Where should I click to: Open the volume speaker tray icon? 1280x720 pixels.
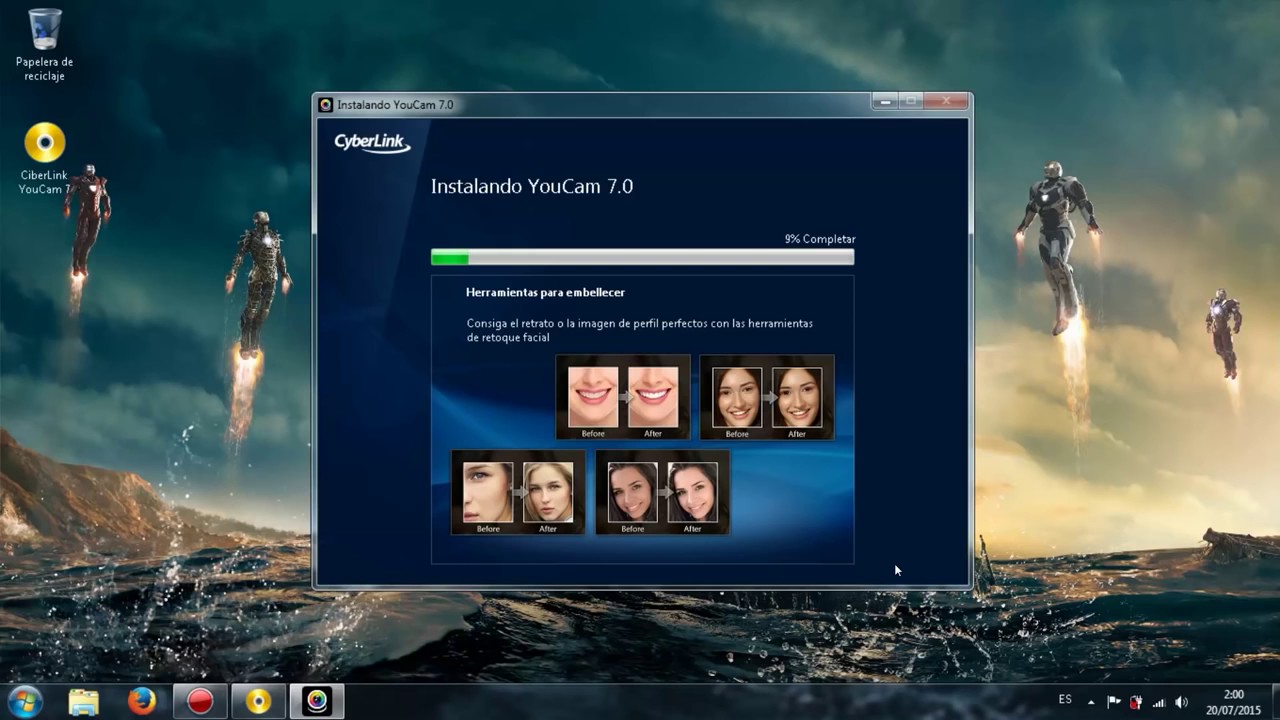pyautogui.click(x=1182, y=702)
